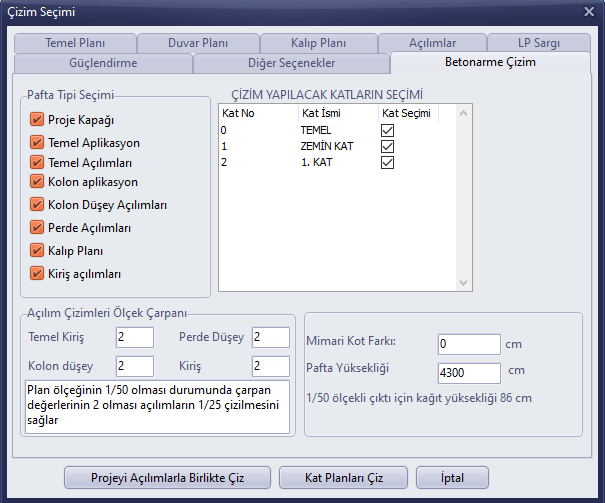Toggle the Kalıp Planı sheet checkbox
Image resolution: width=605 pixels, height=503 pixels.
click(x=37, y=251)
